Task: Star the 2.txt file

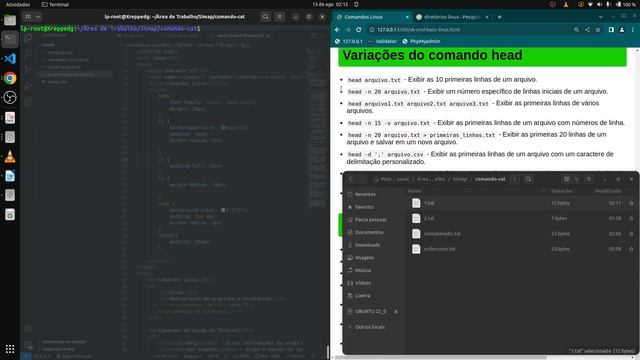Action: pos(631,218)
